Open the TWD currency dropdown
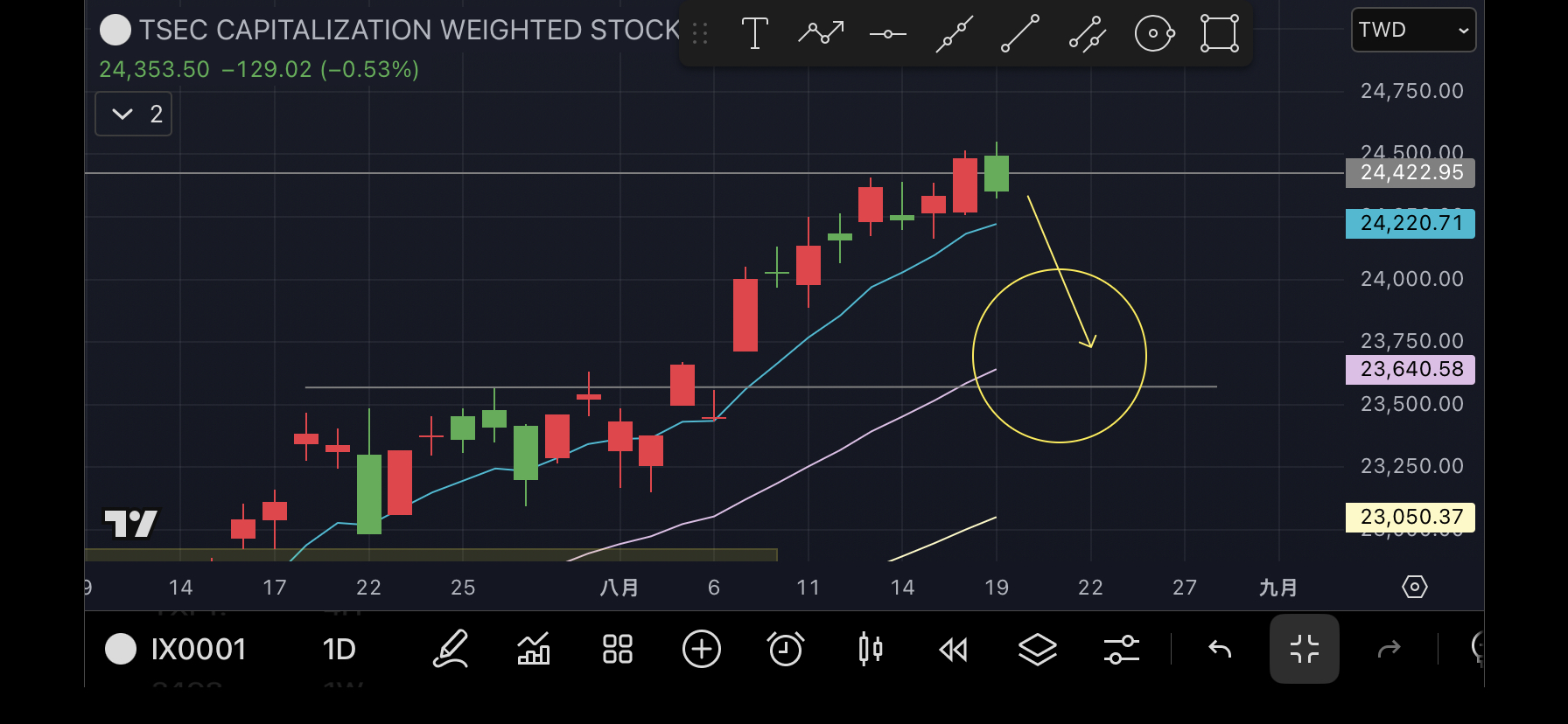The width and height of the screenshot is (1568, 724). coord(1414,30)
